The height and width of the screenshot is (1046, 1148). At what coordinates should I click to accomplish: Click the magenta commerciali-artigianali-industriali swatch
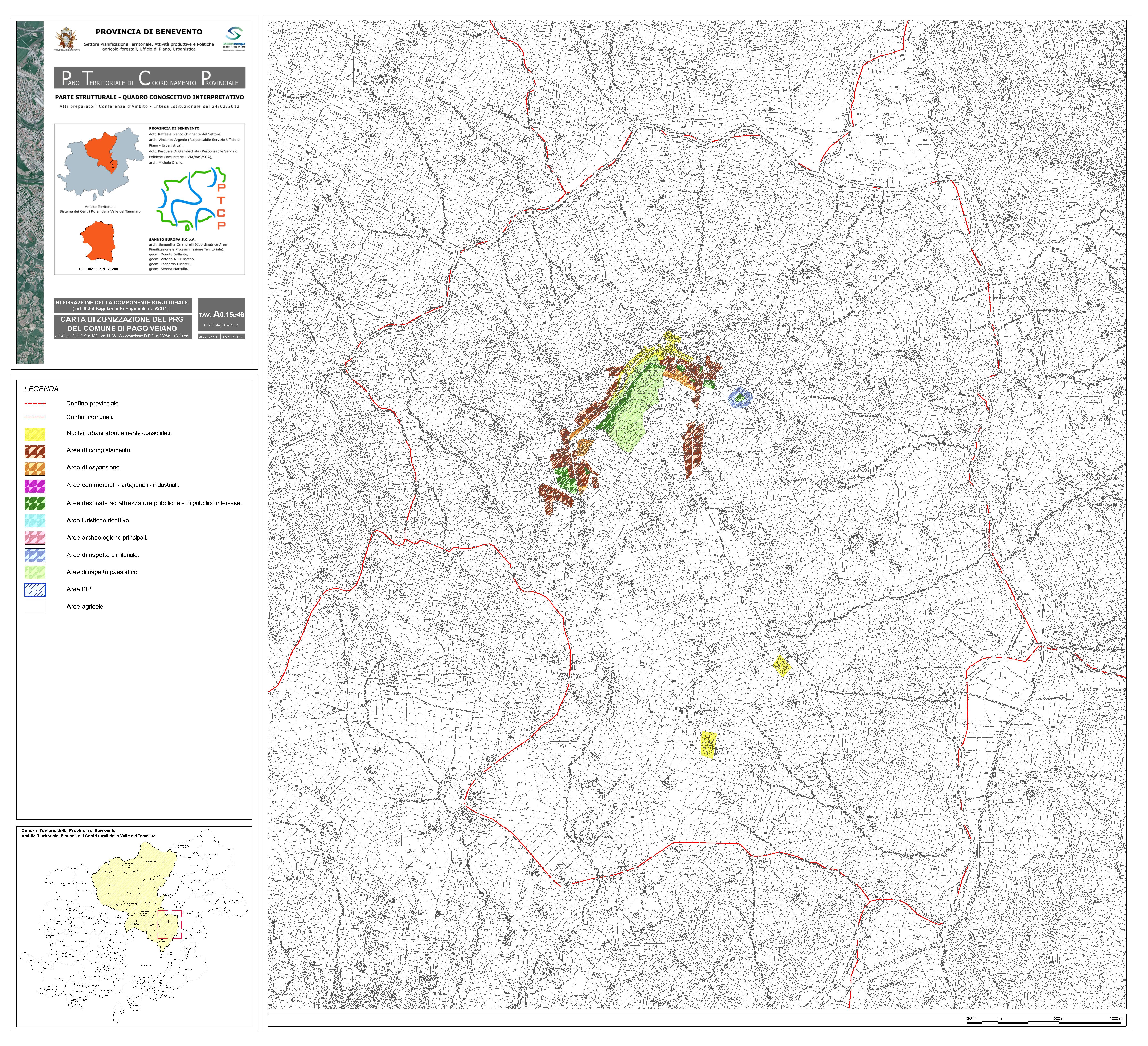pyautogui.click(x=35, y=486)
